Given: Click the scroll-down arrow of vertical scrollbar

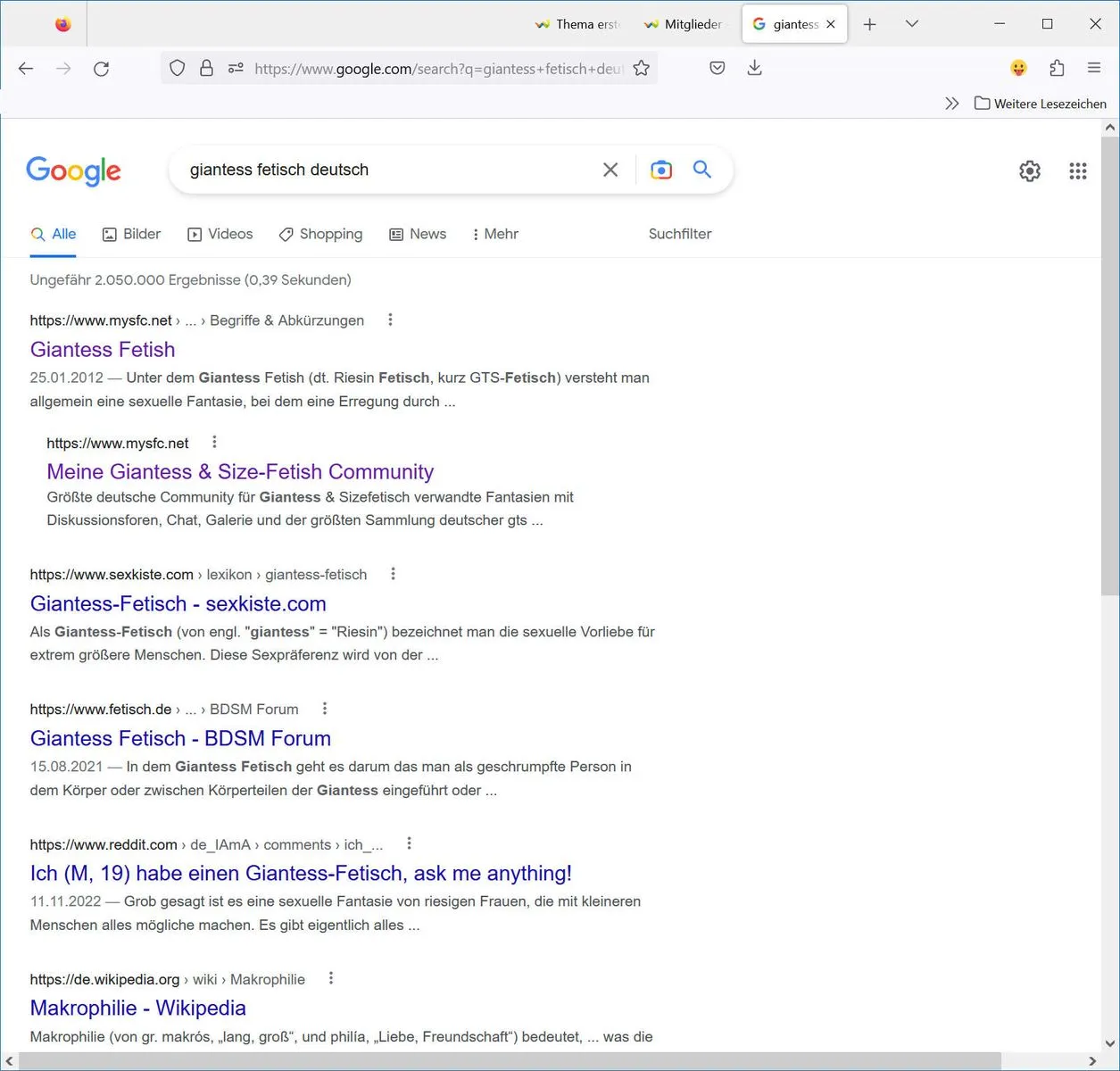Looking at the screenshot, I should 1110,1042.
